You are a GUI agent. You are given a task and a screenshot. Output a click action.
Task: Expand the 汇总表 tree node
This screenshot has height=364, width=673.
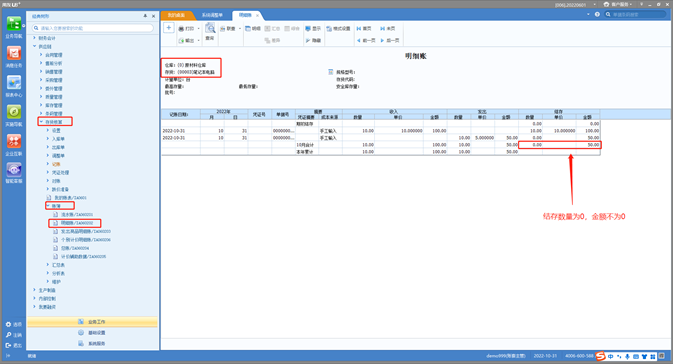pos(48,265)
